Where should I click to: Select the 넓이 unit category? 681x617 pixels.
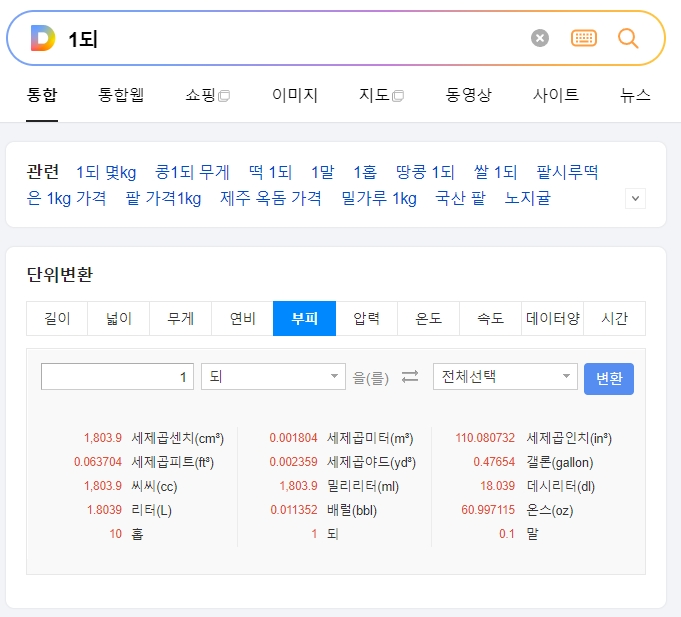[x=119, y=318]
